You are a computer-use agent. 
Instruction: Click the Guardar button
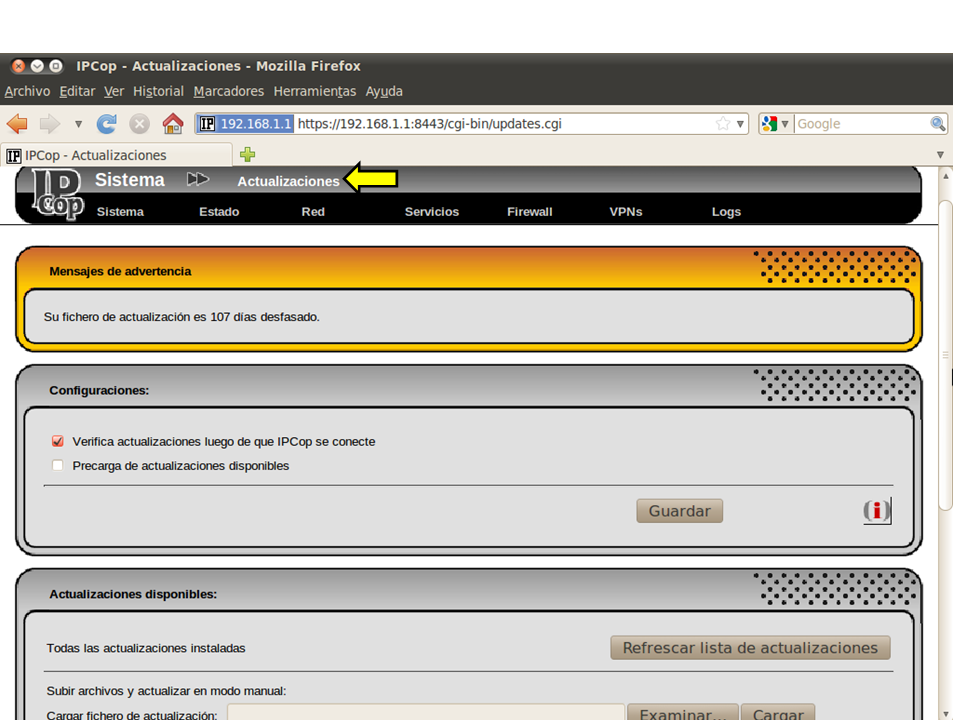tap(679, 511)
